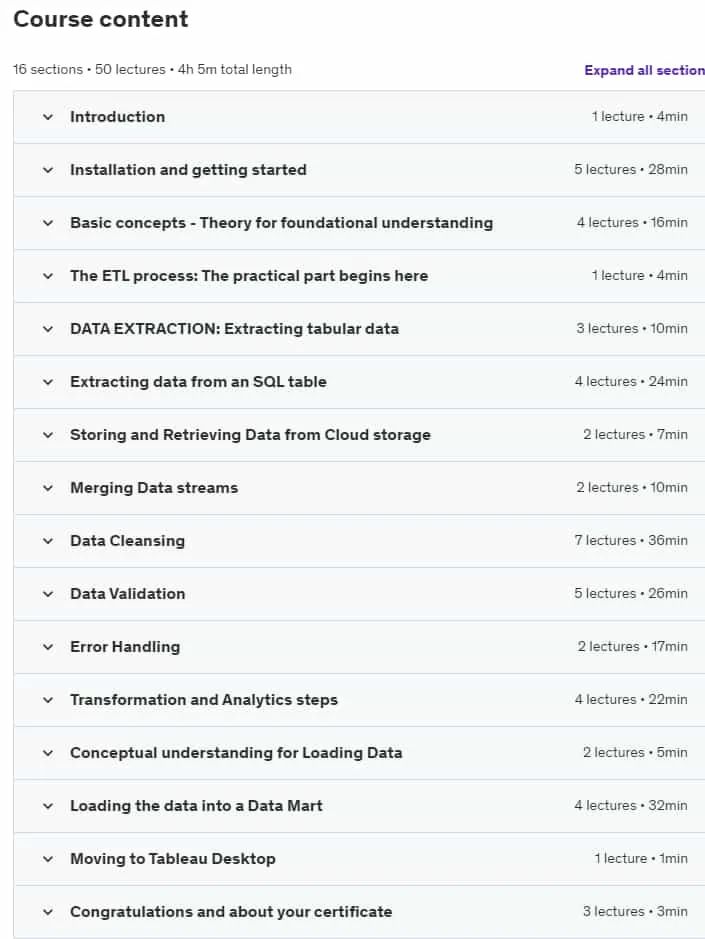Expand the Introduction section chevron
The image size is (705, 939).
[48, 117]
